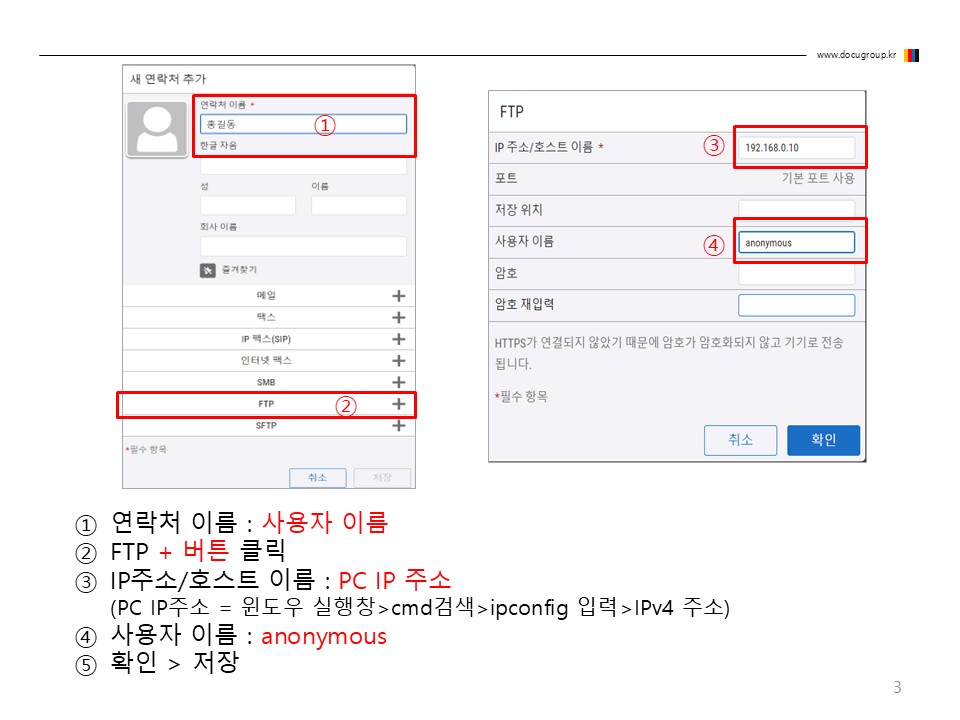This screenshot has height=720, width=960.
Task: Click the 사용자 이름 anonymous field
Action: click(x=797, y=242)
